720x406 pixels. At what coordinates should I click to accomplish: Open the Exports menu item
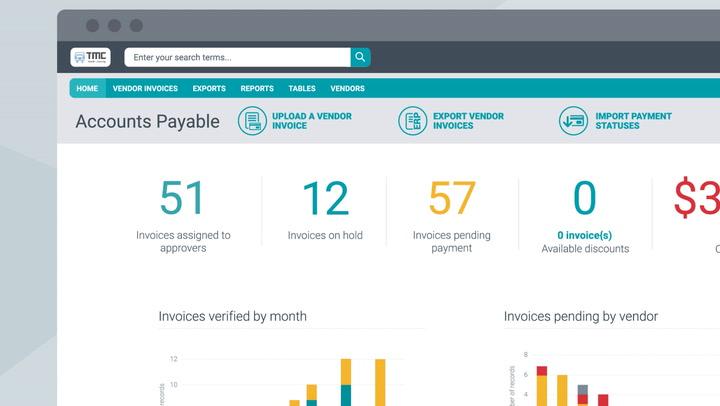coord(209,88)
